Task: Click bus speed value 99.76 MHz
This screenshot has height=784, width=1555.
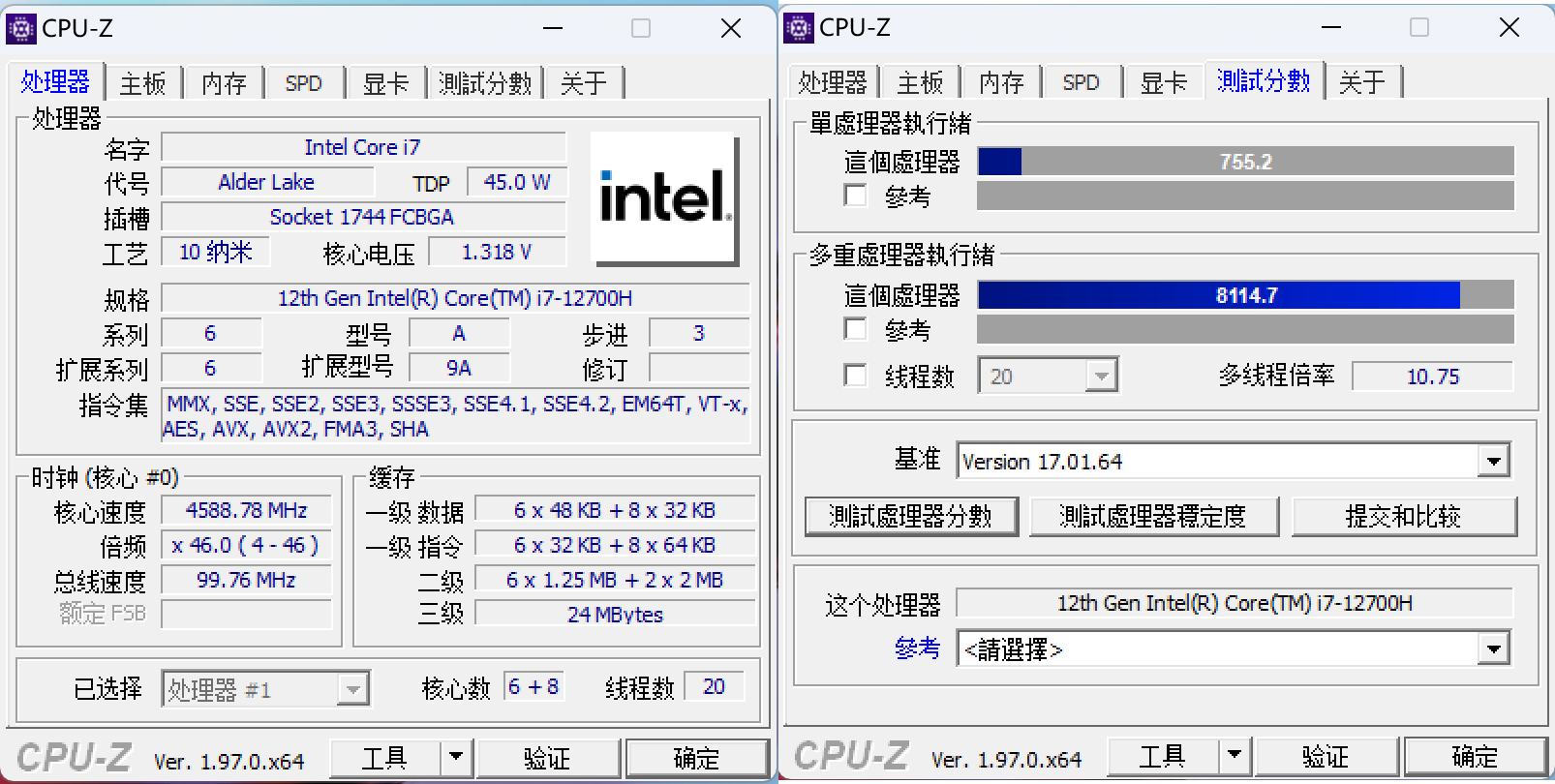Action: tap(246, 580)
